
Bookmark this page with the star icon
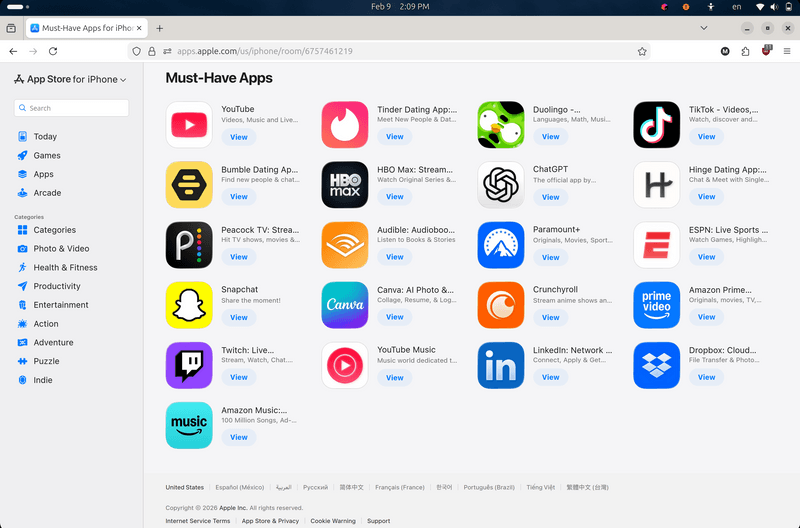point(642,51)
